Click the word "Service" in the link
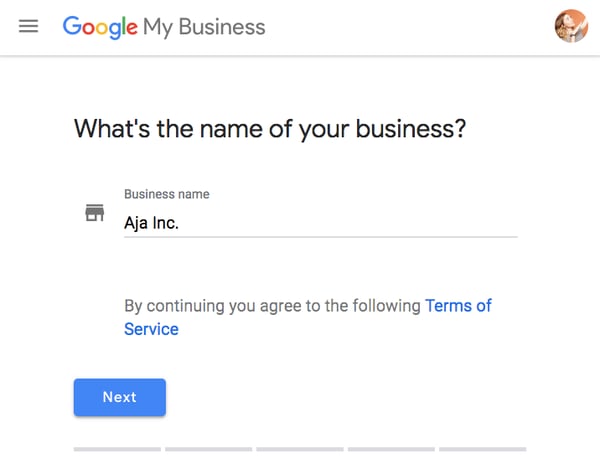This screenshot has height=469, width=600. [x=151, y=329]
